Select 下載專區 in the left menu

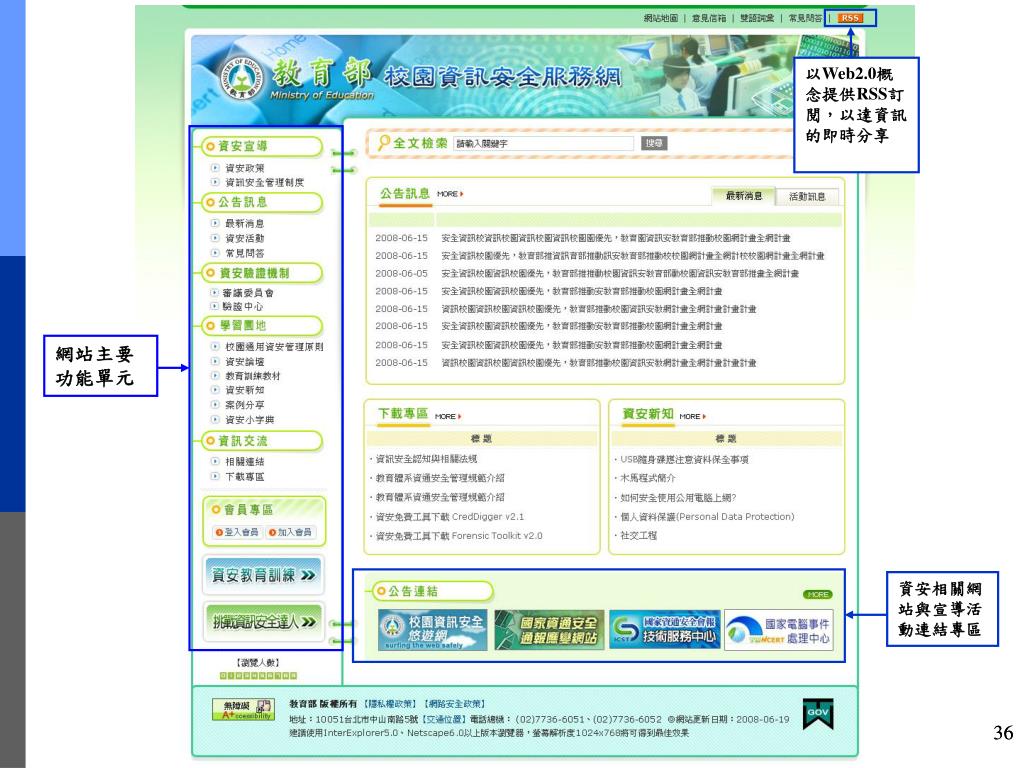tap(245, 477)
